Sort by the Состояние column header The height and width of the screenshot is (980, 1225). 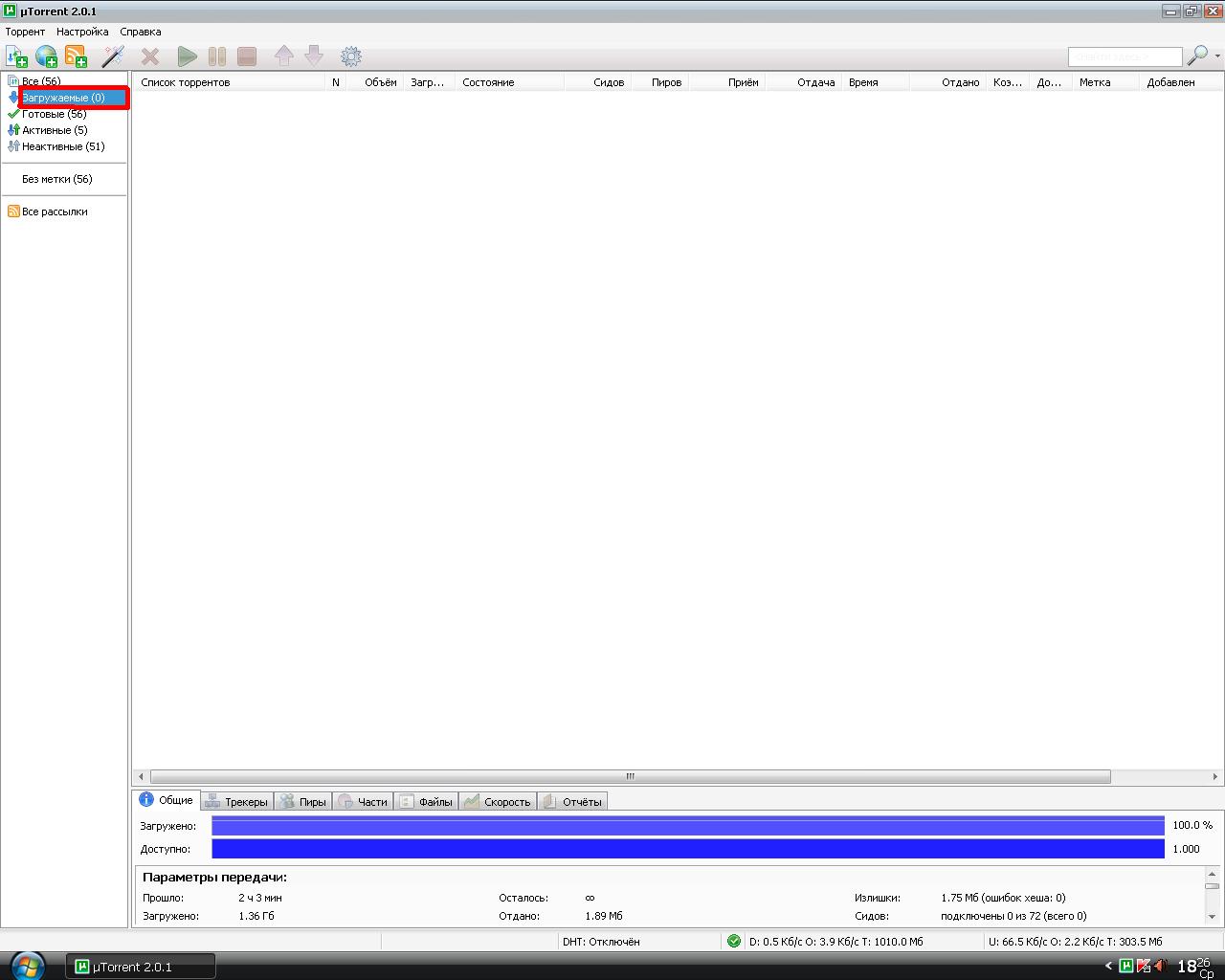tap(510, 82)
